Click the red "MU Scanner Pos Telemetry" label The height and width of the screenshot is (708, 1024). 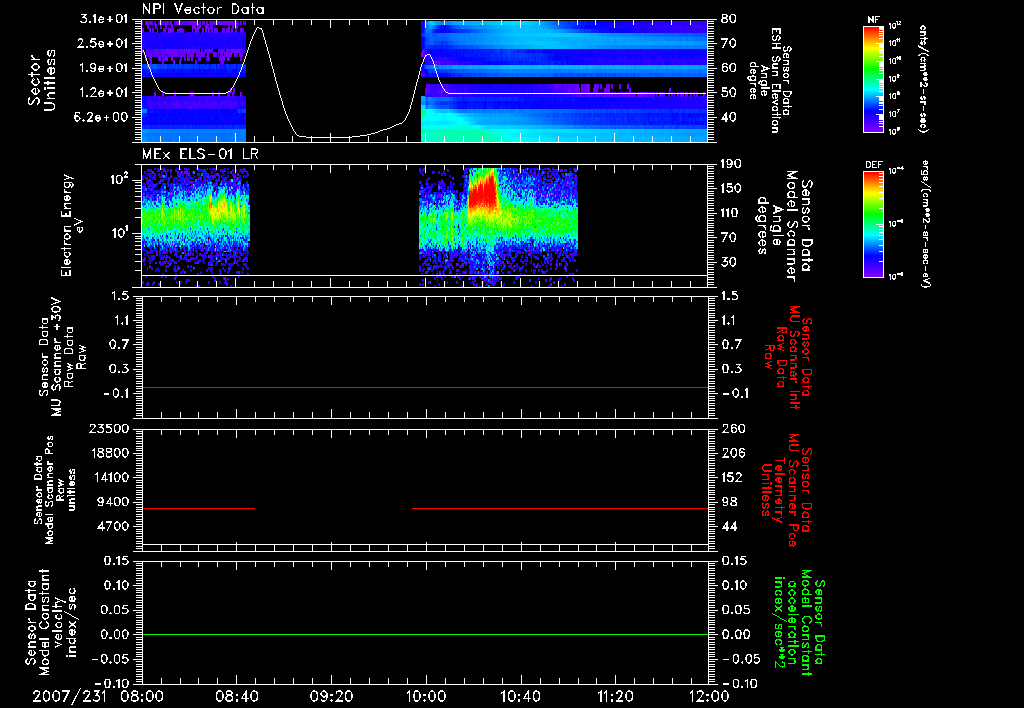787,491
